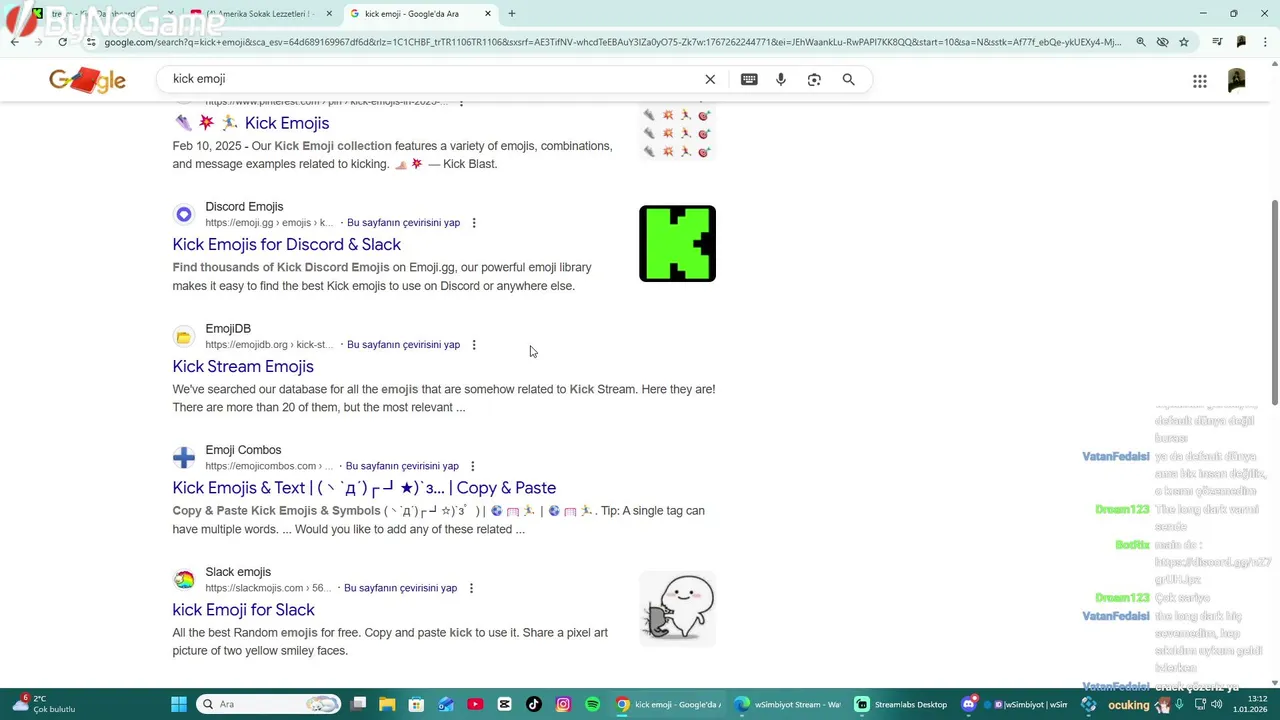Viewport: 1280px width, 720px height.
Task: Submit search with magnifier icon
Action: (x=848, y=79)
